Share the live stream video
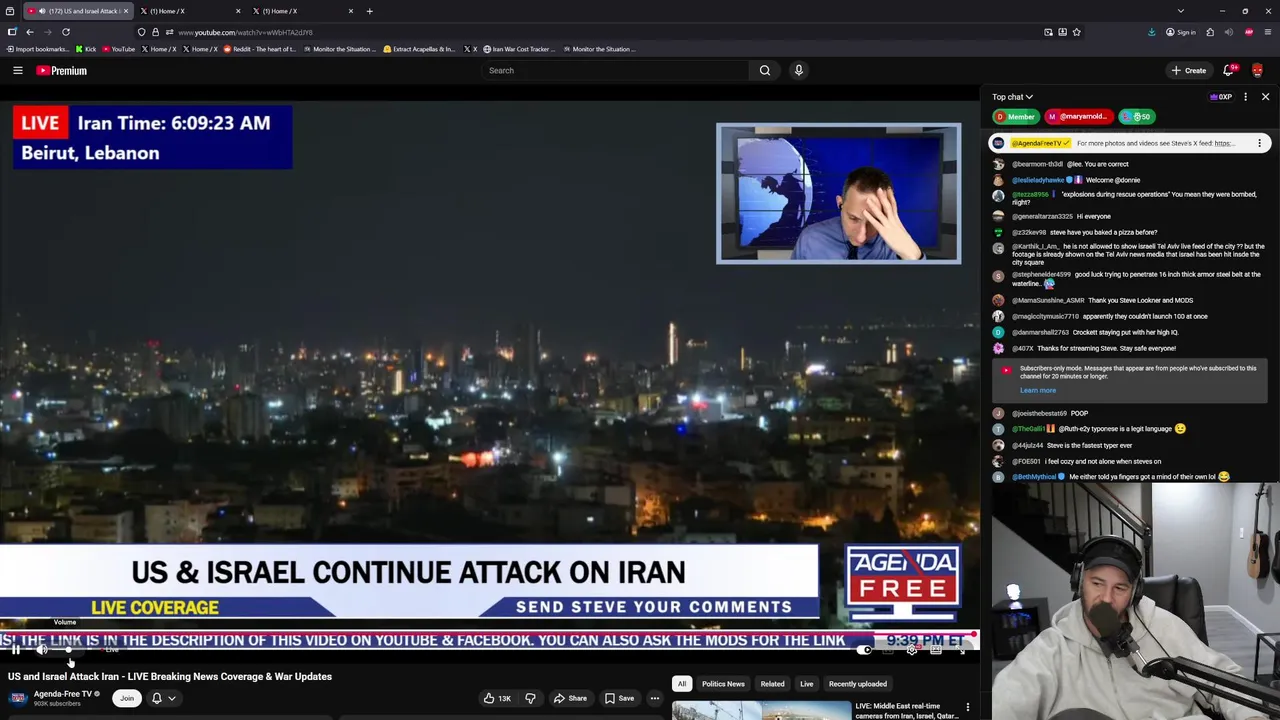1280x720 pixels. tap(570, 698)
